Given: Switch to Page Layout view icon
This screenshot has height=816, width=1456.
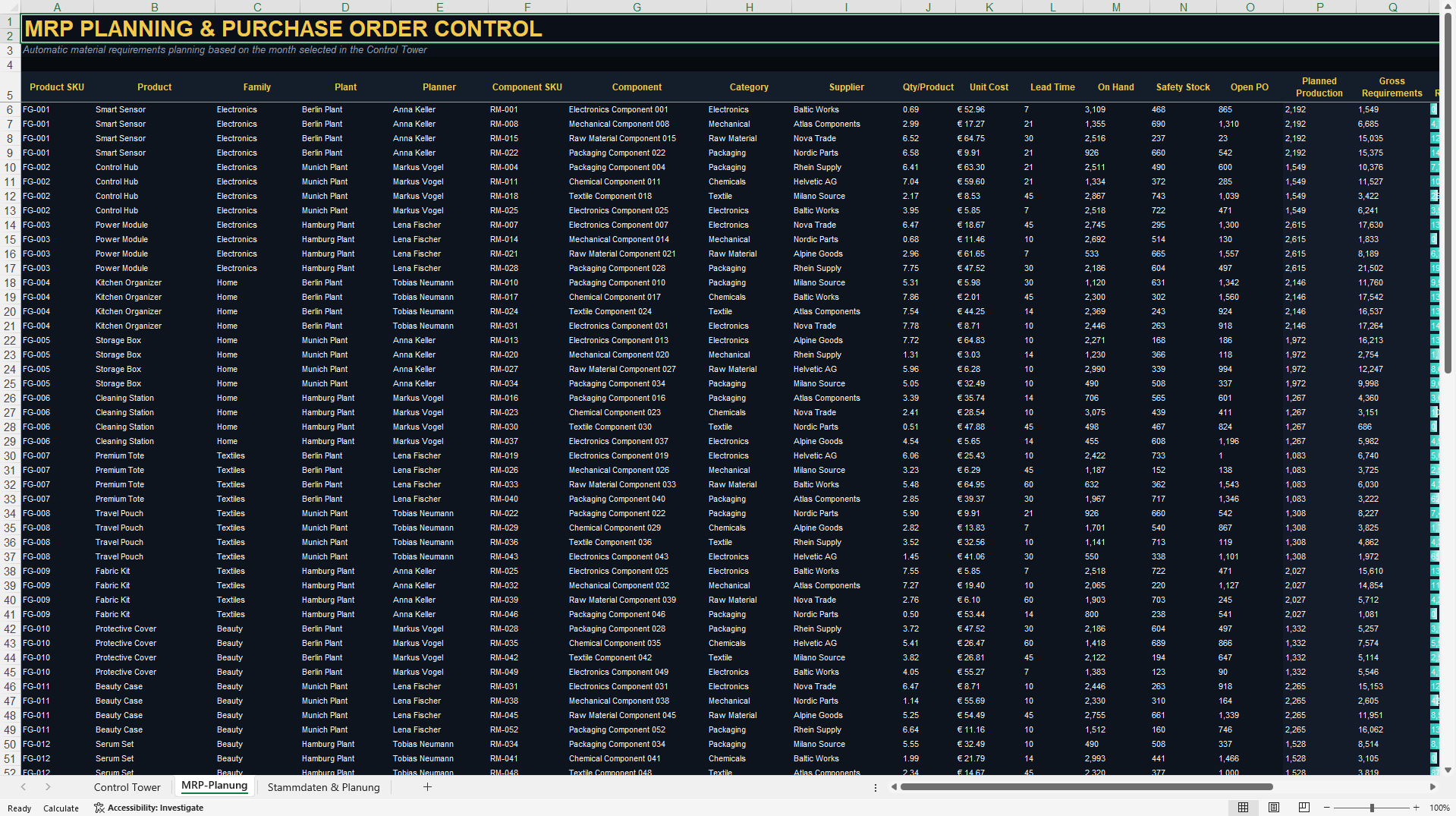Looking at the screenshot, I should [x=1274, y=808].
